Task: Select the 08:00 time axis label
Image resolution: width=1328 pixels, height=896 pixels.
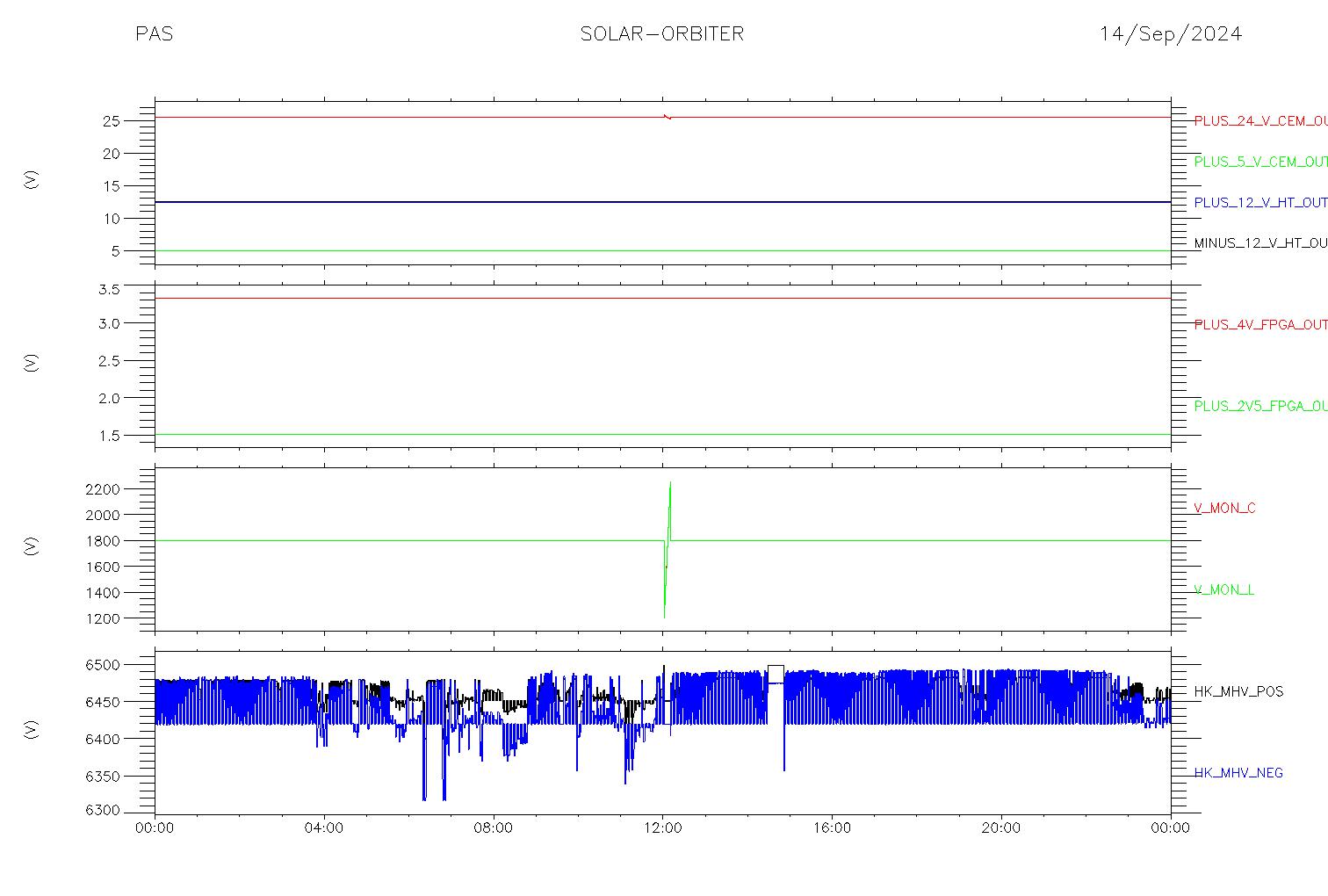Action: coord(493,828)
